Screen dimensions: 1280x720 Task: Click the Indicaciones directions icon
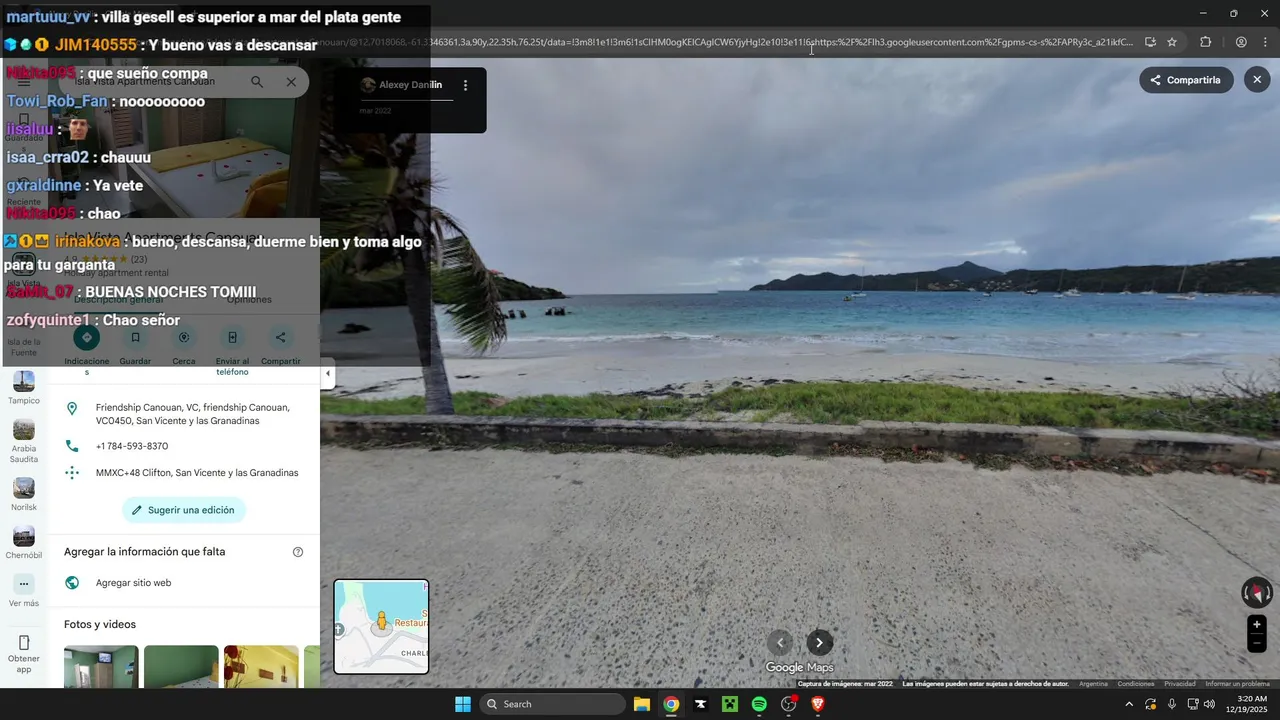[x=87, y=338]
